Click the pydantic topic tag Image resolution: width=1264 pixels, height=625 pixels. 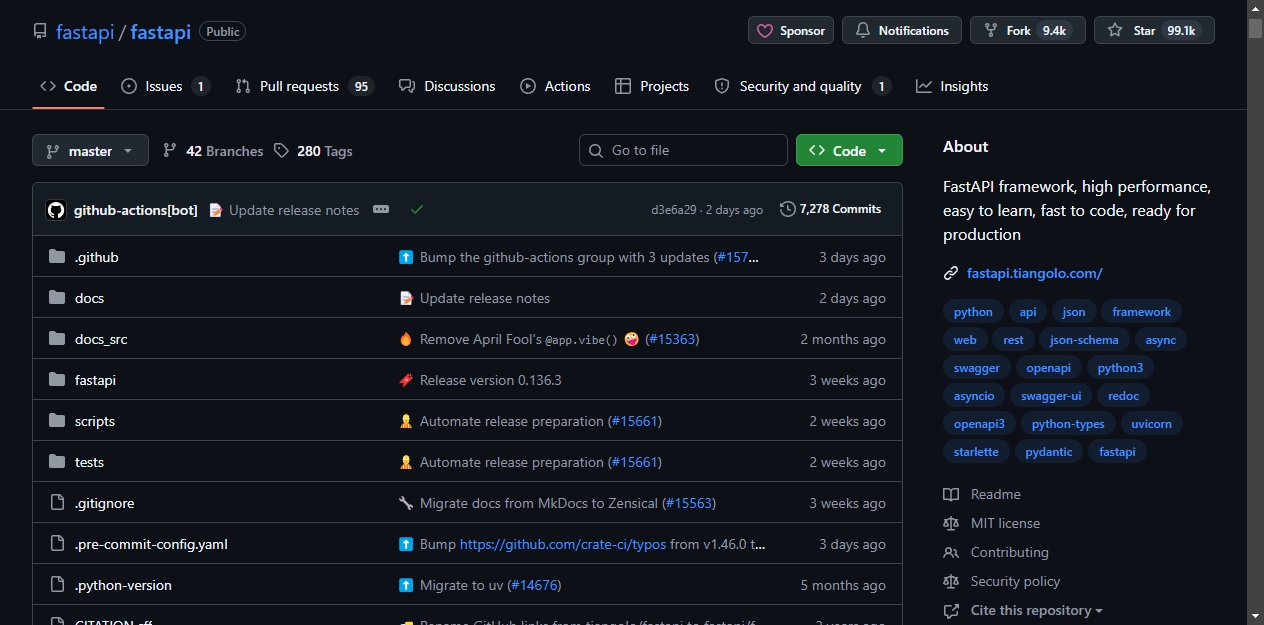(x=1049, y=452)
